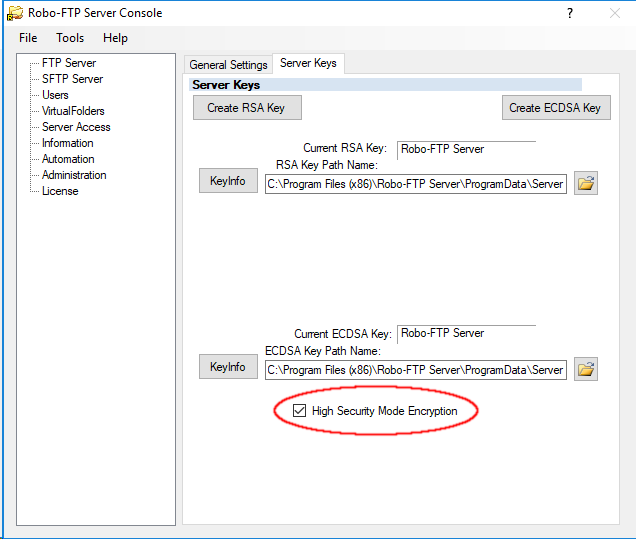The image size is (636, 539).
Task: Toggle High Security Mode Encryption checkbox
Action: [x=299, y=410]
